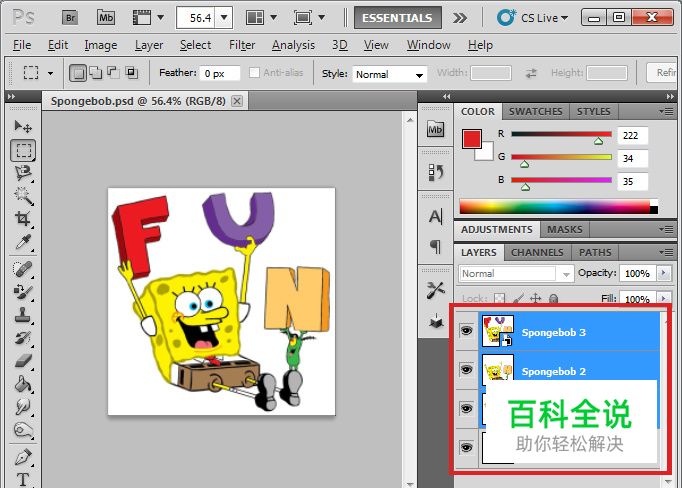This screenshot has width=682, height=488.
Task: Toggle visibility of the bottom layer
Action: point(466,447)
